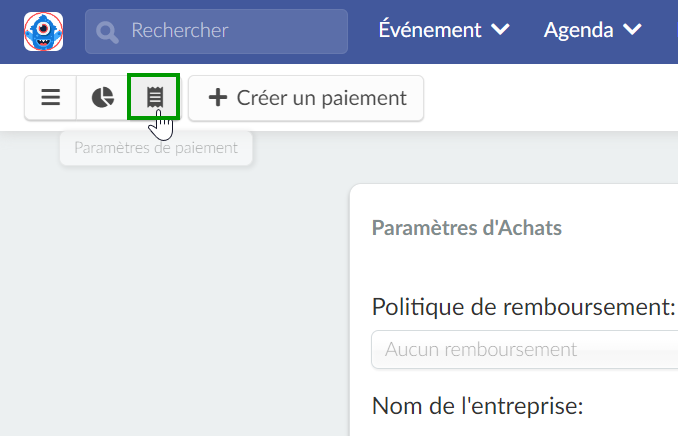Click the plus icon in Créer un paiement
This screenshot has height=436, width=678.
(x=218, y=97)
